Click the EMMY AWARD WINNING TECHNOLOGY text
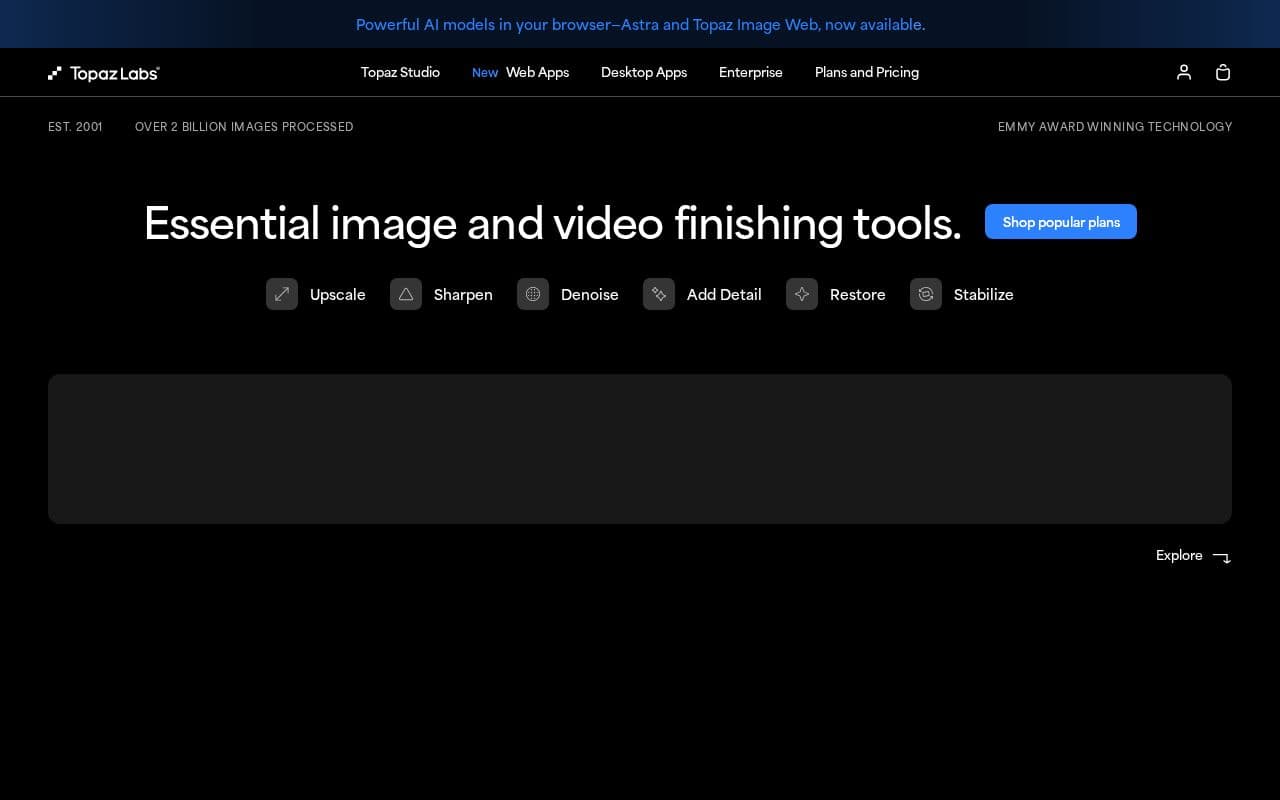Image resolution: width=1280 pixels, height=800 pixels. (1115, 127)
